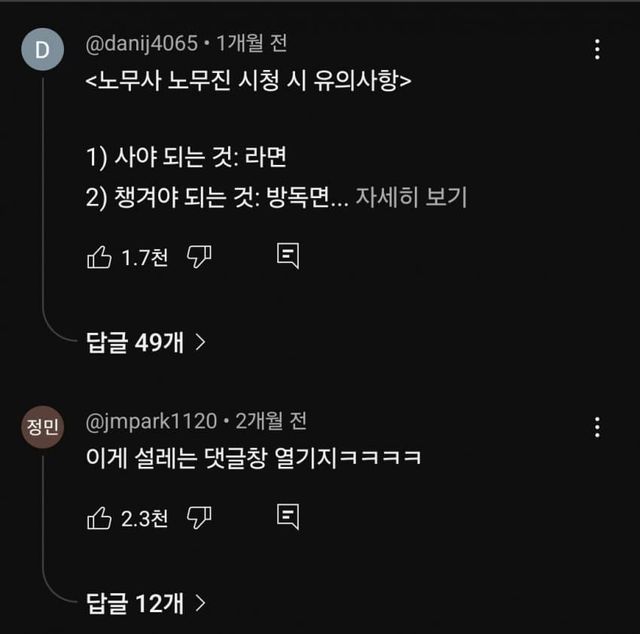
Task: Click the 노무사 노무진 시청 시 유의사항 heading
Action: click(249, 81)
